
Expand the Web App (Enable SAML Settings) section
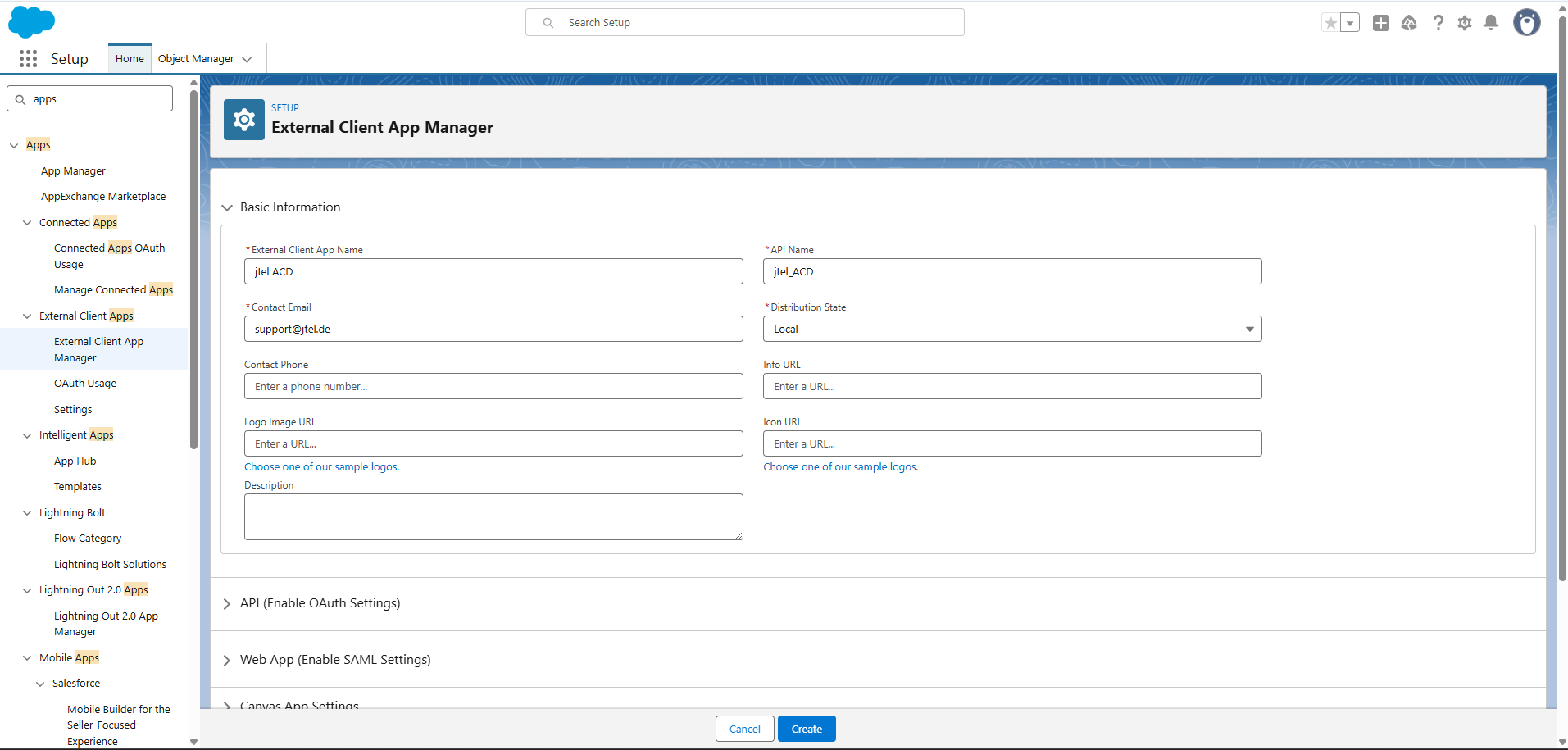click(334, 660)
